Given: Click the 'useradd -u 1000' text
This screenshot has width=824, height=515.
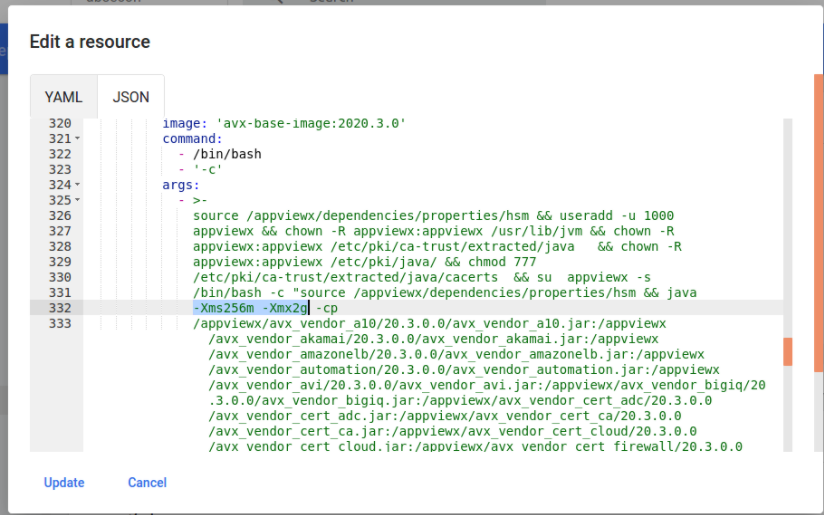Looking at the screenshot, I should click(616, 216).
